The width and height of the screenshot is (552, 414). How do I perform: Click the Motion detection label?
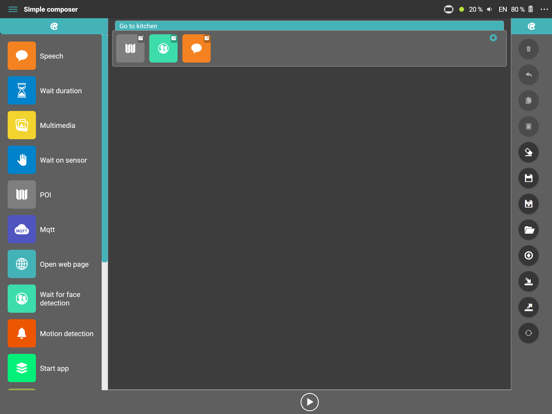[x=67, y=334]
